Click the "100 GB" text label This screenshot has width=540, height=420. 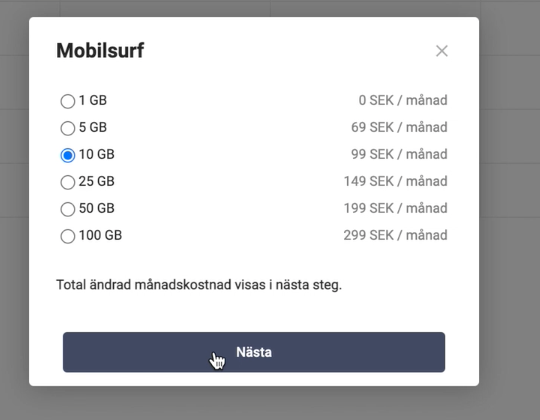coord(100,235)
